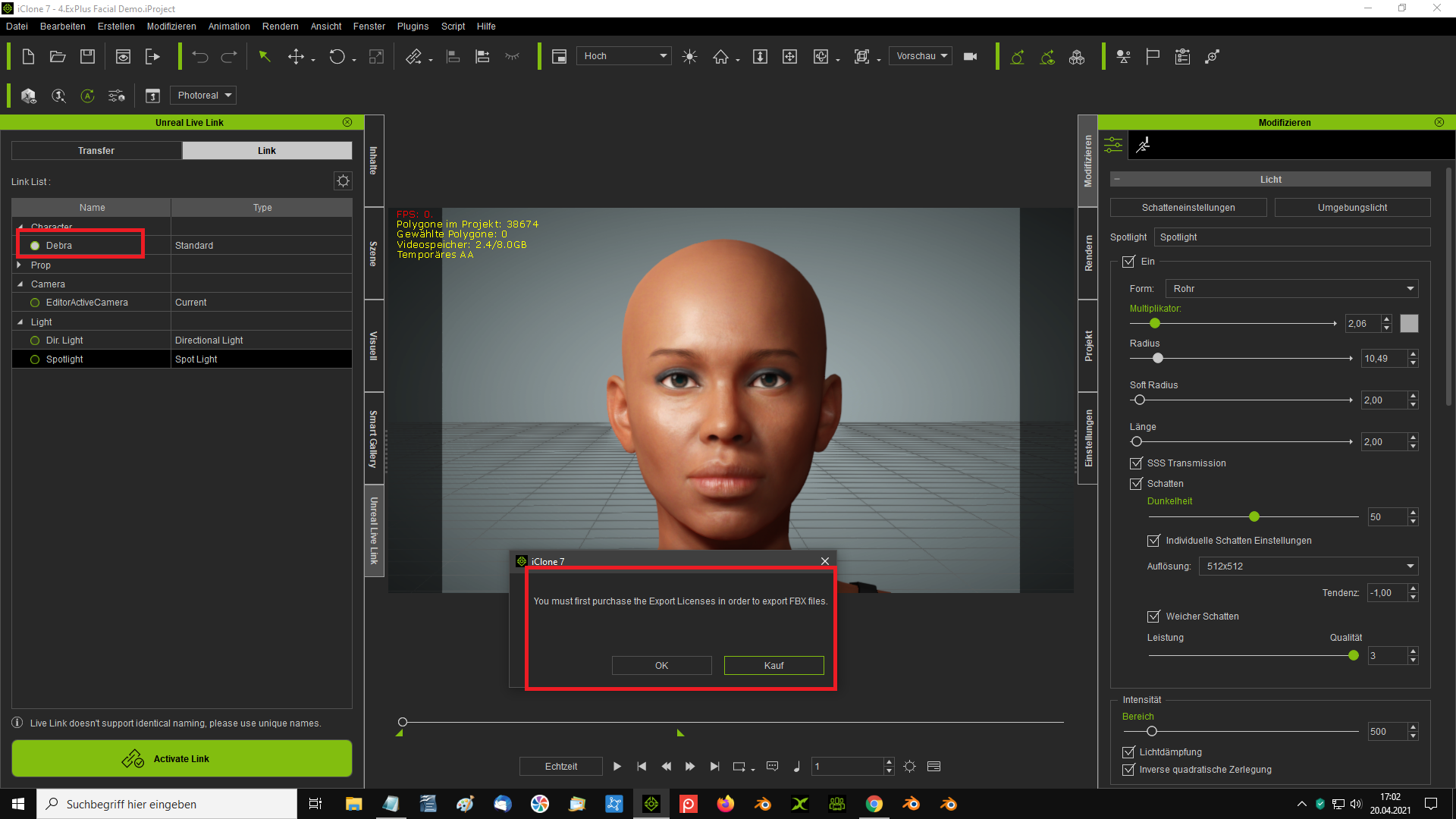Choose the Rotate object tool

pyautogui.click(x=337, y=57)
